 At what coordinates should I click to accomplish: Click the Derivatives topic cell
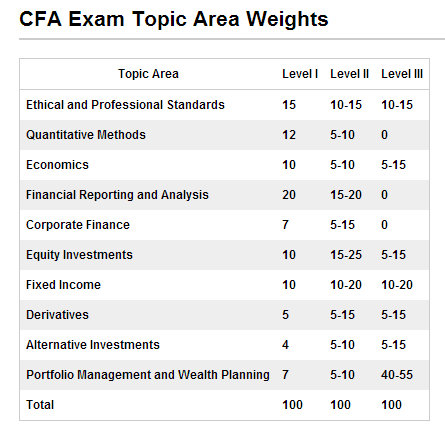point(57,315)
